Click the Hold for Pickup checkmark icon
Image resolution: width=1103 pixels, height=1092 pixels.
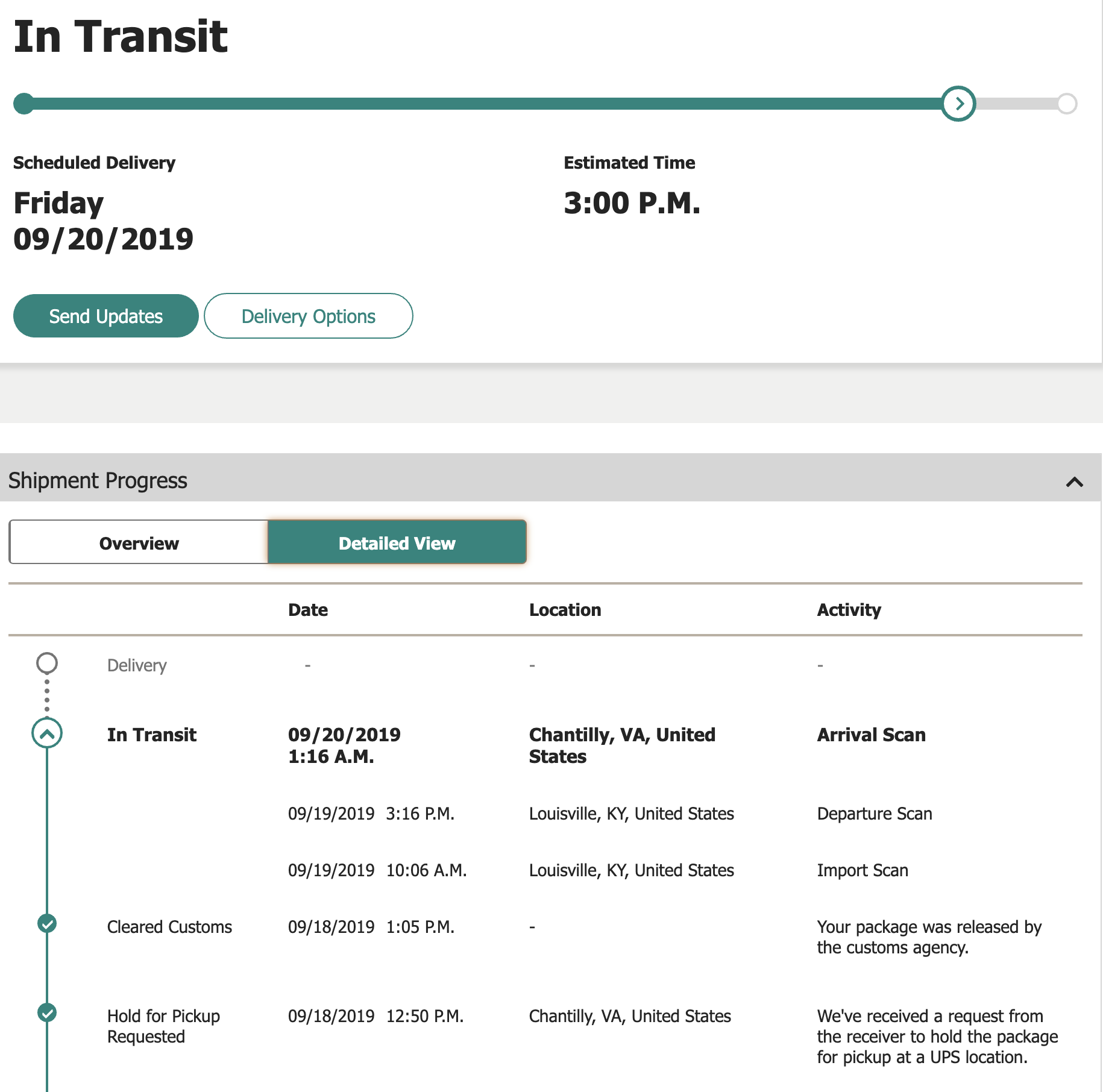pos(47,1012)
